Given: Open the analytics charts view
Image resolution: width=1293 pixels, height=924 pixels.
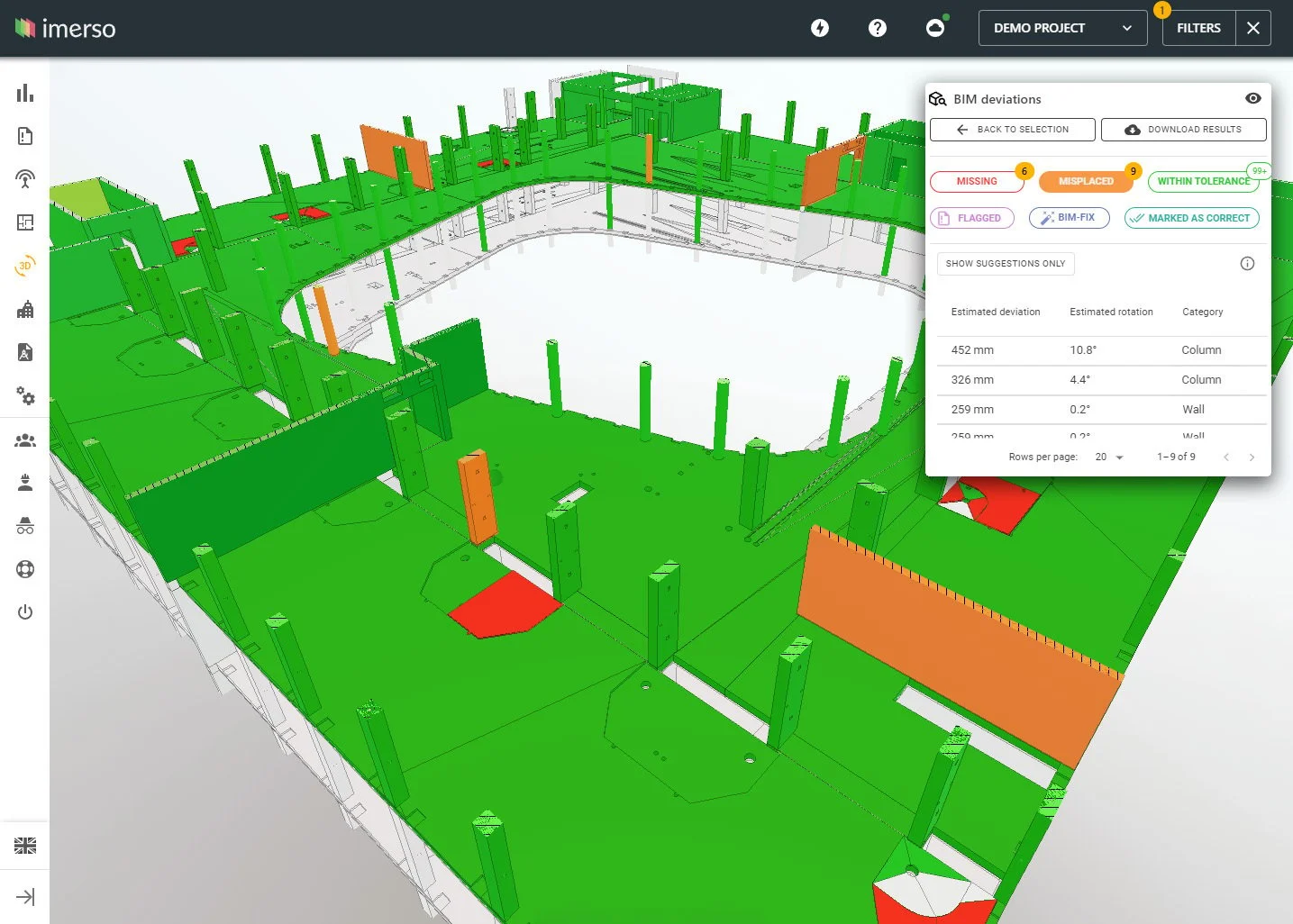Looking at the screenshot, I should 24,93.
